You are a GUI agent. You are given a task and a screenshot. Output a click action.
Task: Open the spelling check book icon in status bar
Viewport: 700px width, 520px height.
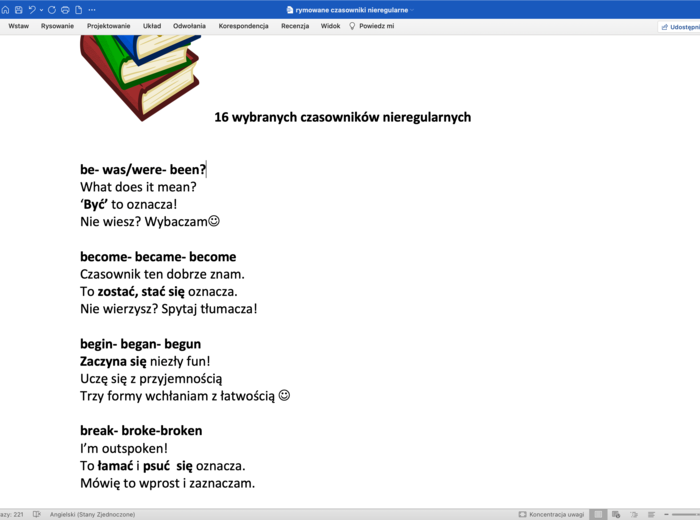(37, 515)
